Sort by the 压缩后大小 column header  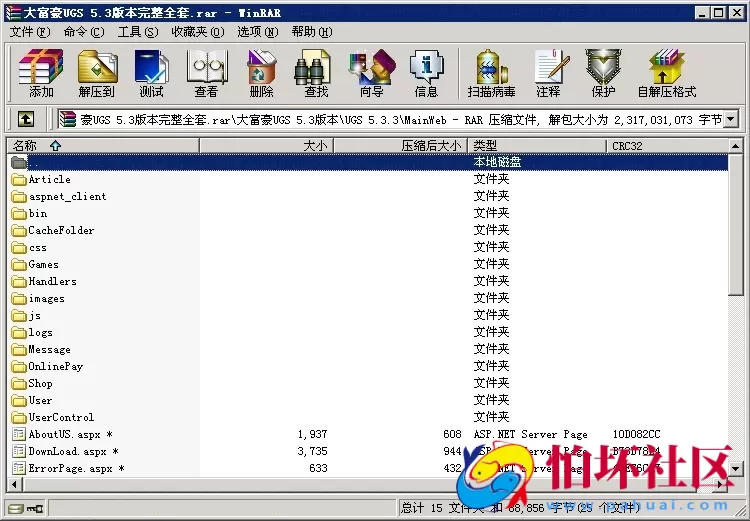[x=401, y=145]
